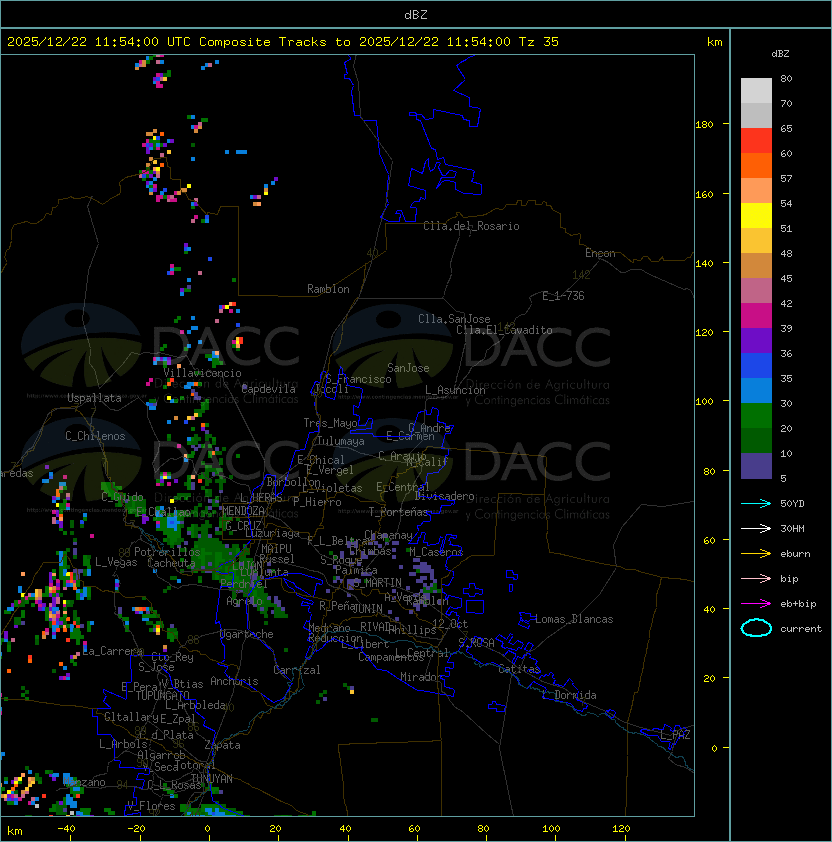Click the Agrelo label

(x=244, y=601)
